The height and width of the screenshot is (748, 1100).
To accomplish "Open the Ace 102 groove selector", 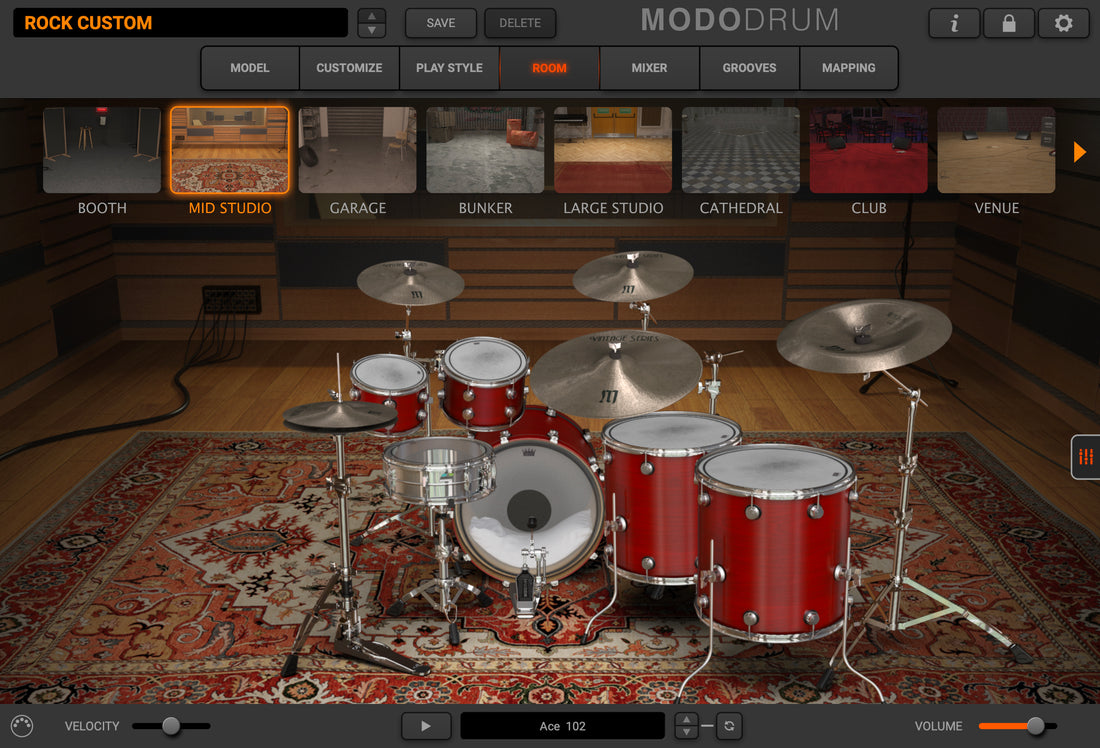I will pyautogui.click(x=562, y=726).
